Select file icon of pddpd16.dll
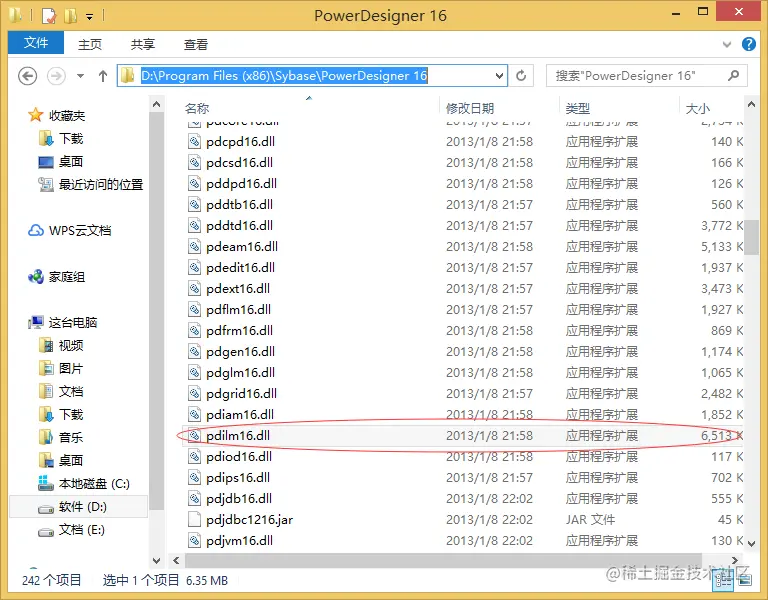This screenshot has height=600, width=768. pos(194,184)
